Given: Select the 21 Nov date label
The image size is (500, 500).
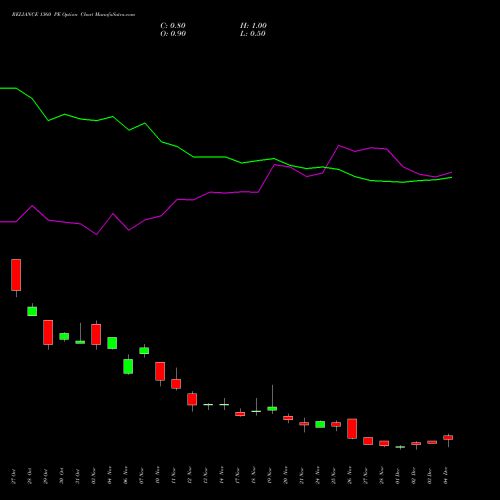Looking at the screenshot, I should pyautogui.click(x=302, y=476).
